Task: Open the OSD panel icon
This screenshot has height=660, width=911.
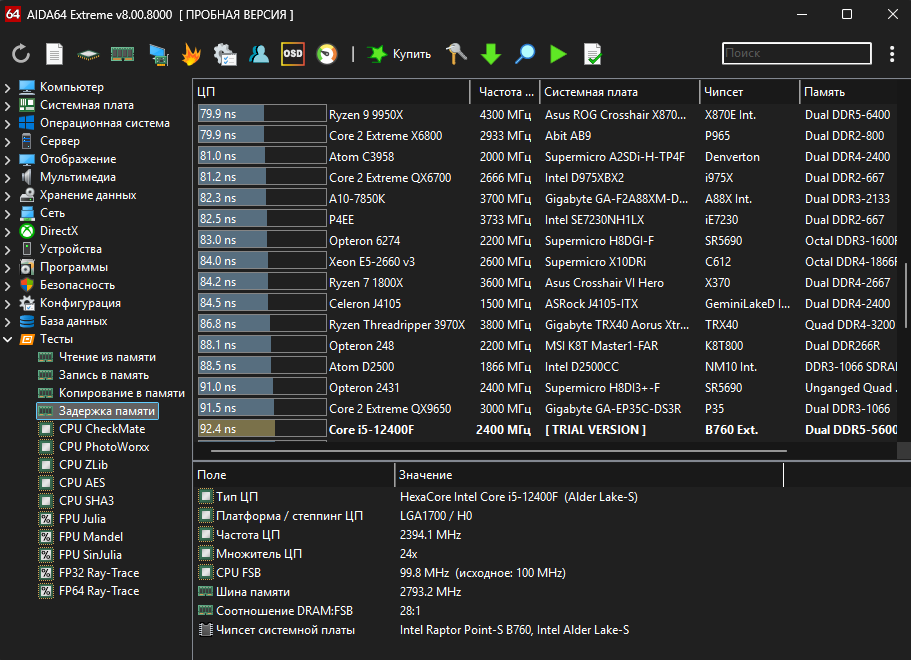Action: [292, 54]
